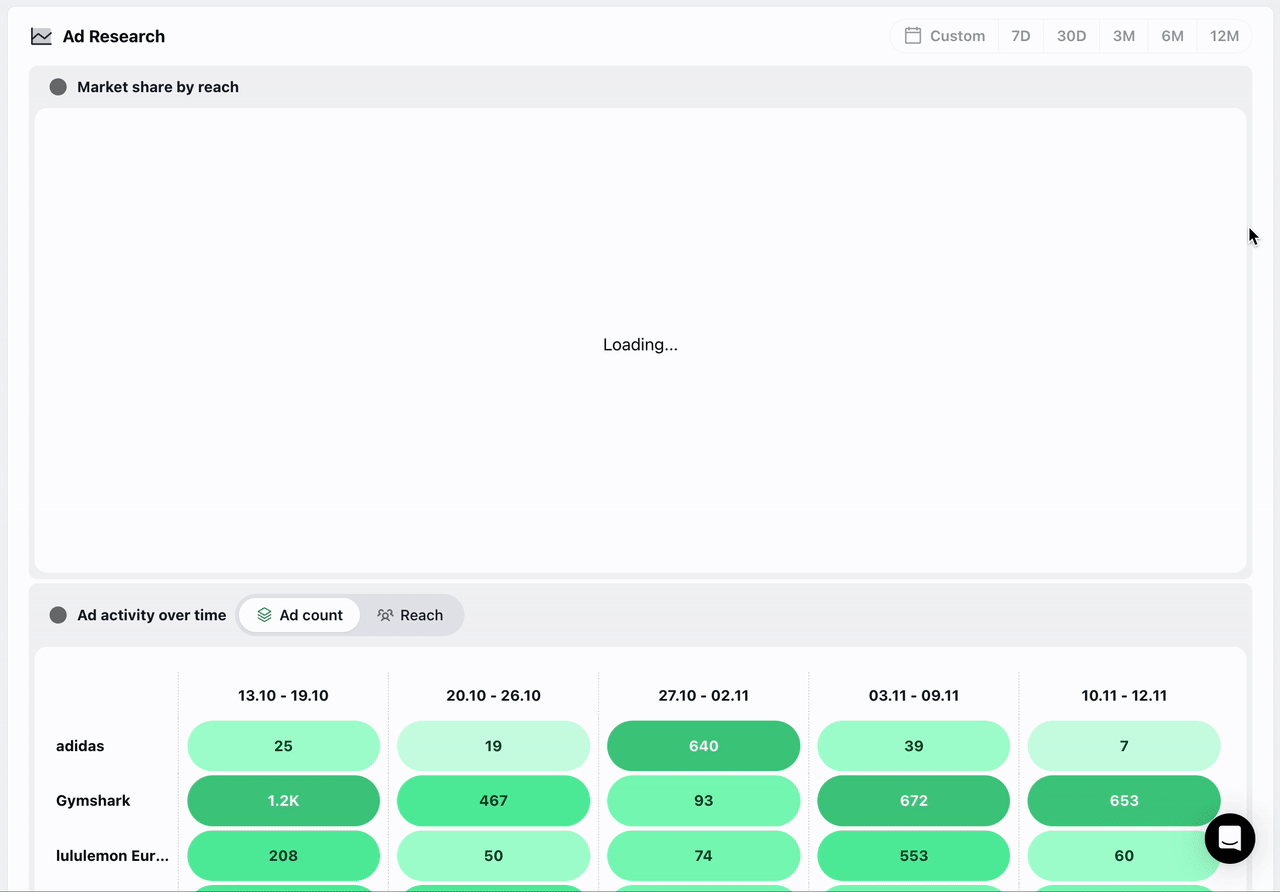This screenshot has width=1280, height=892.
Task: Click the 27.10 - 02.11 column header
Action: pos(703,695)
